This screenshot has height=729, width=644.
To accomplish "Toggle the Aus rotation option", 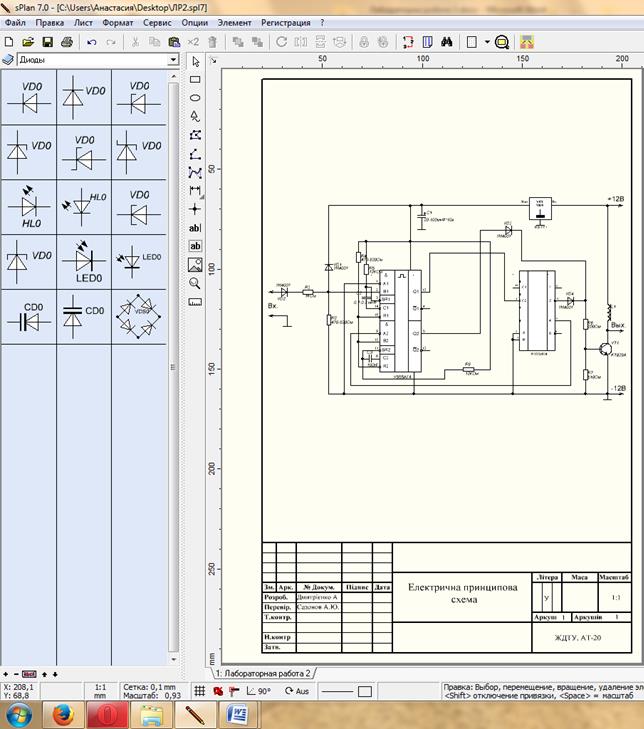I will click(297, 691).
